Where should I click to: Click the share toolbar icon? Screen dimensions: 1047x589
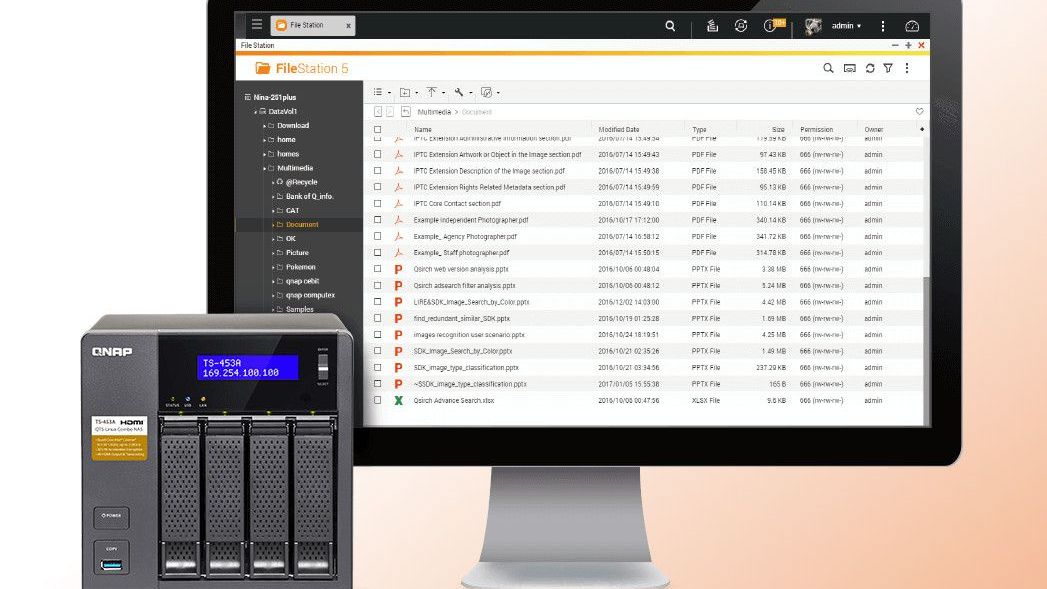(x=486, y=92)
